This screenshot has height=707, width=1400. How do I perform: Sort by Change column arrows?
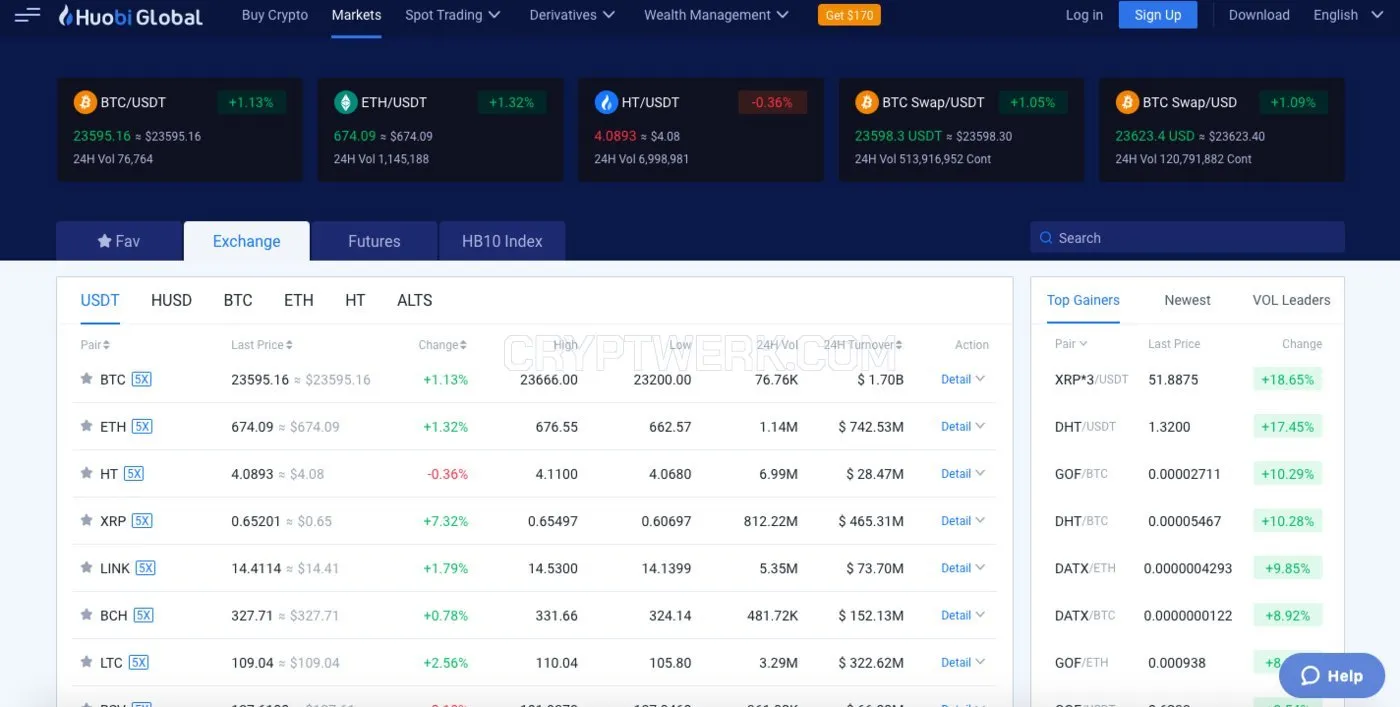[x=463, y=345]
